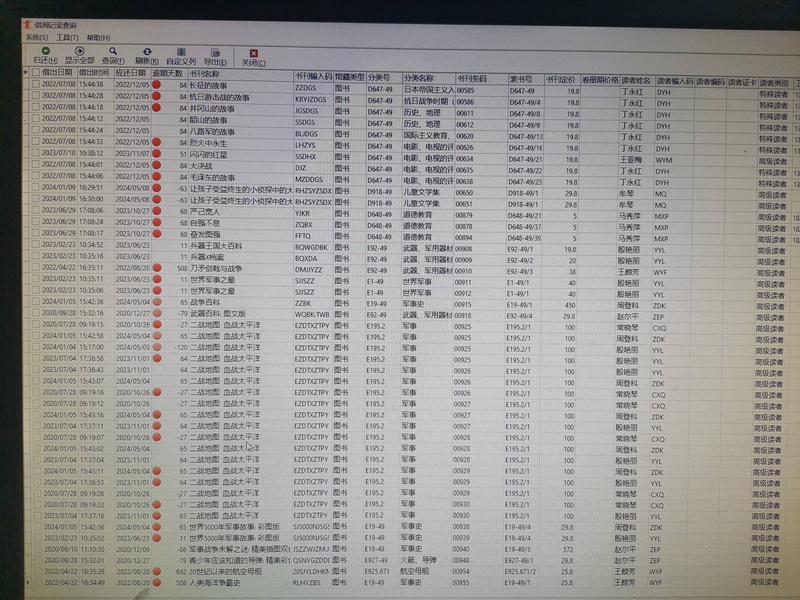The image size is (800, 600).
Task: Click the price cell 572
Action: point(567,549)
